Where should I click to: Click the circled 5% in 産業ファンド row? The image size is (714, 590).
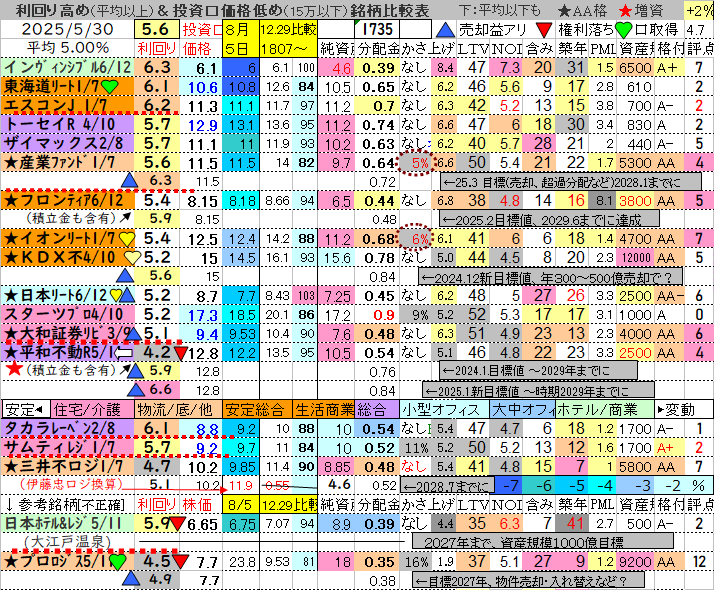(416, 162)
